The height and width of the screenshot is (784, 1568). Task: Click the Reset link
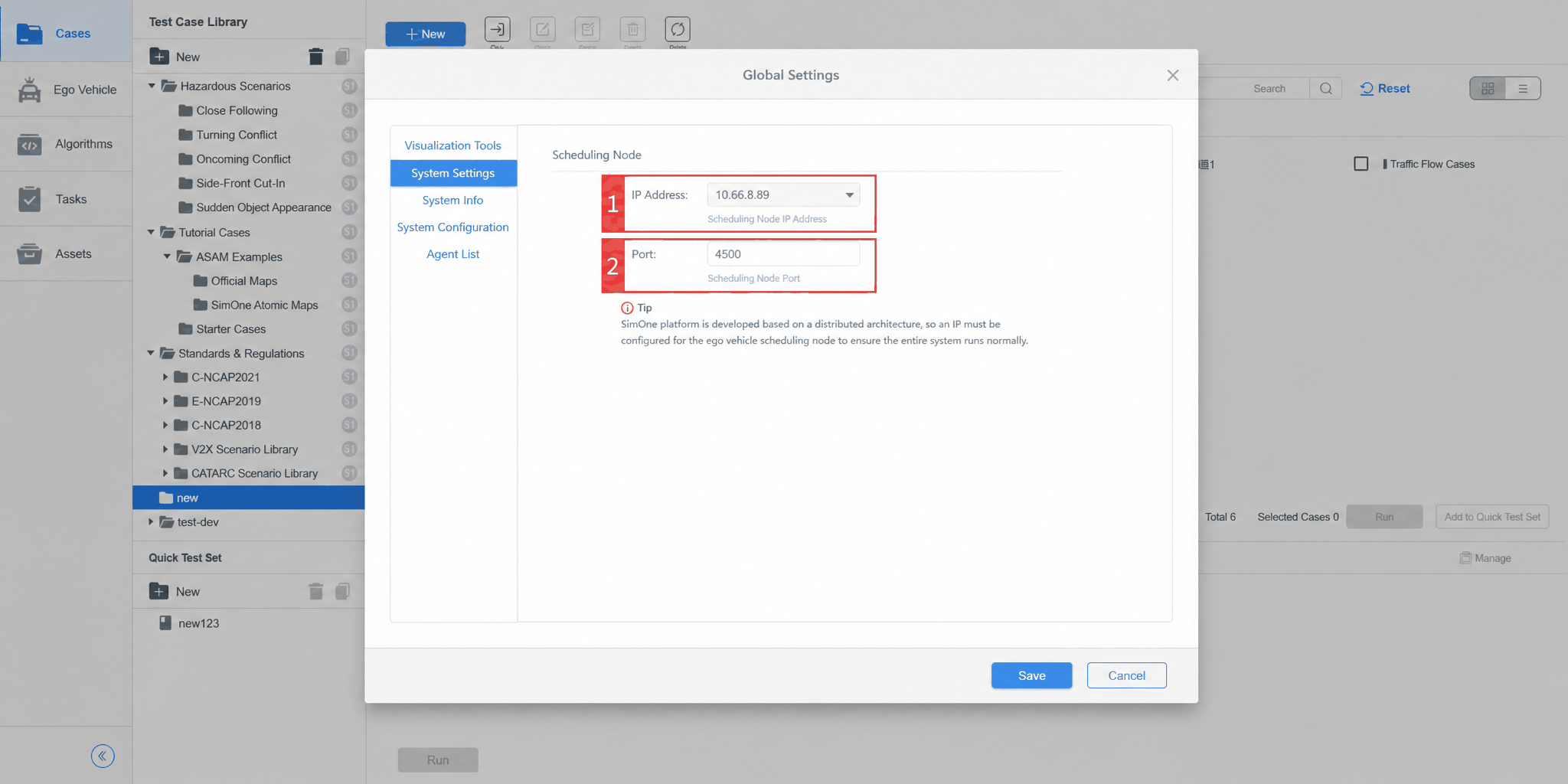pyautogui.click(x=1385, y=89)
